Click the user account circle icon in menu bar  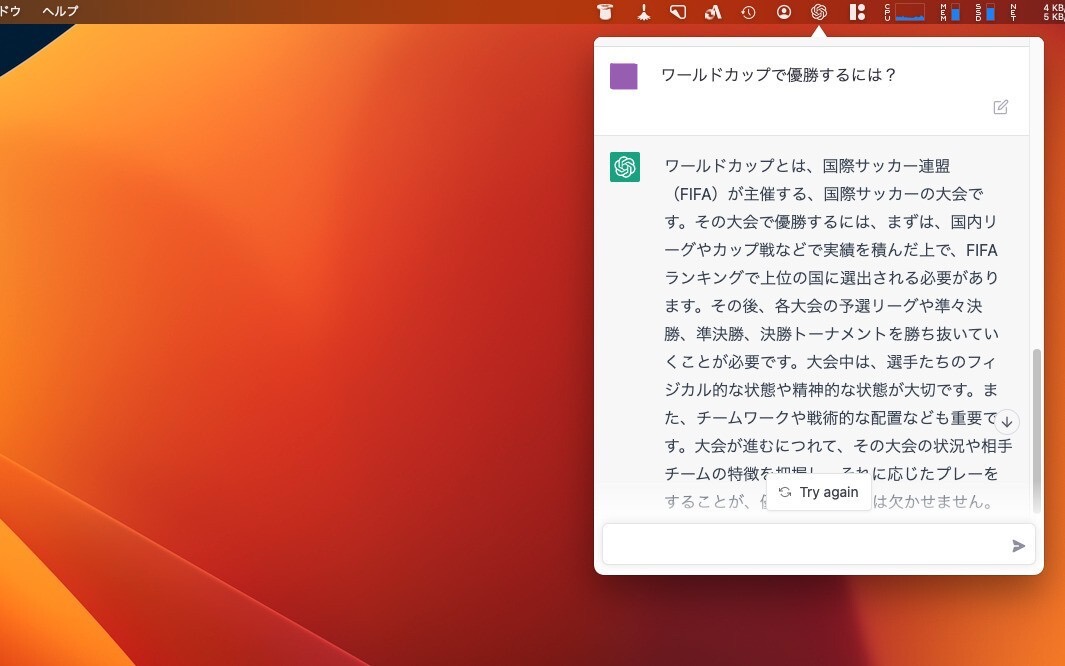pyautogui.click(x=784, y=12)
